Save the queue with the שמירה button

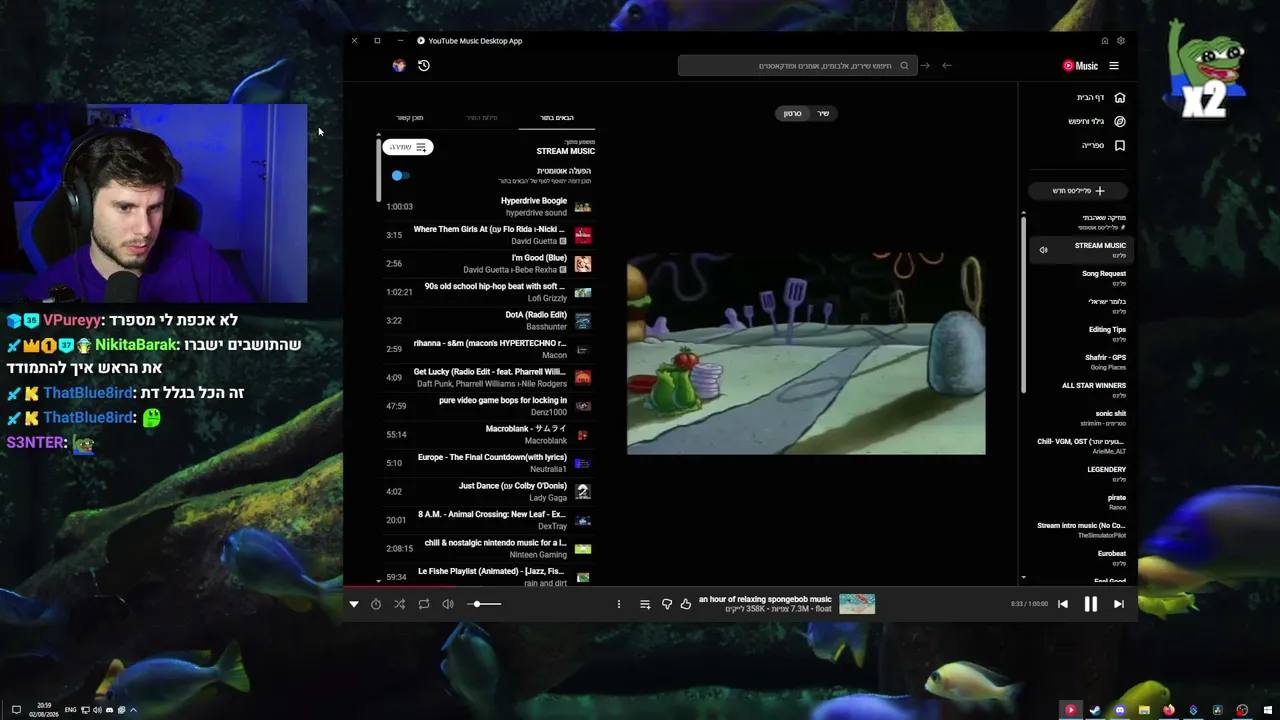point(408,147)
